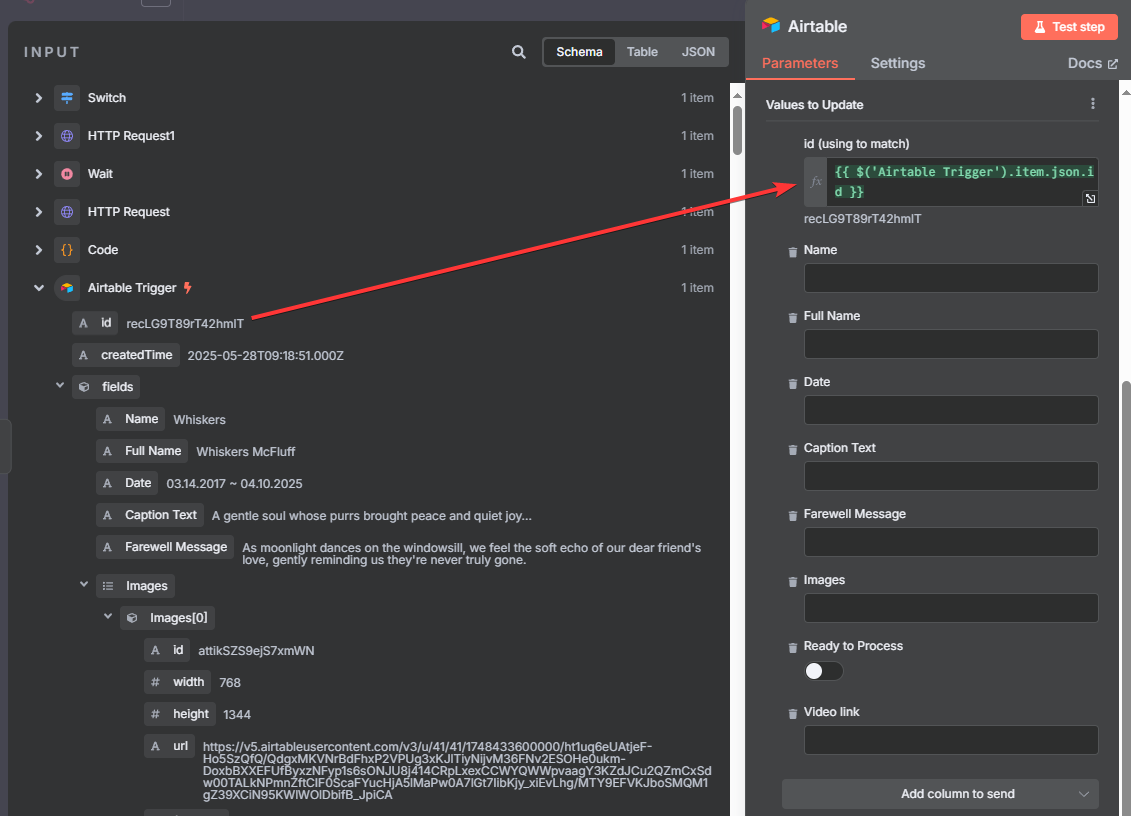Image resolution: width=1131 pixels, height=816 pixels.
Task: Switch to Schema view
Action: pos(579,52)
